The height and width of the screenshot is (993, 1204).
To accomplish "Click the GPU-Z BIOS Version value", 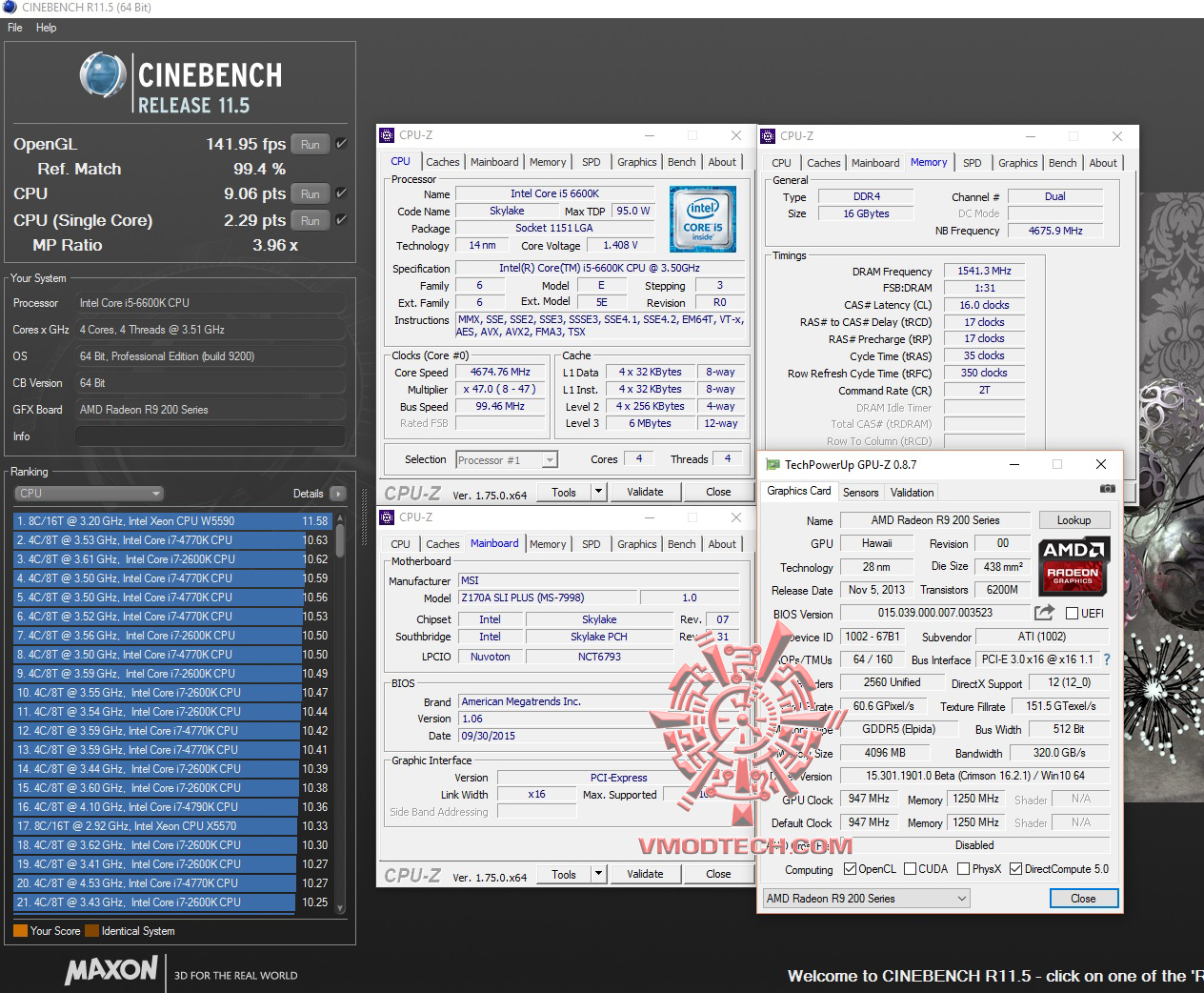I will (x=934, y=613).
